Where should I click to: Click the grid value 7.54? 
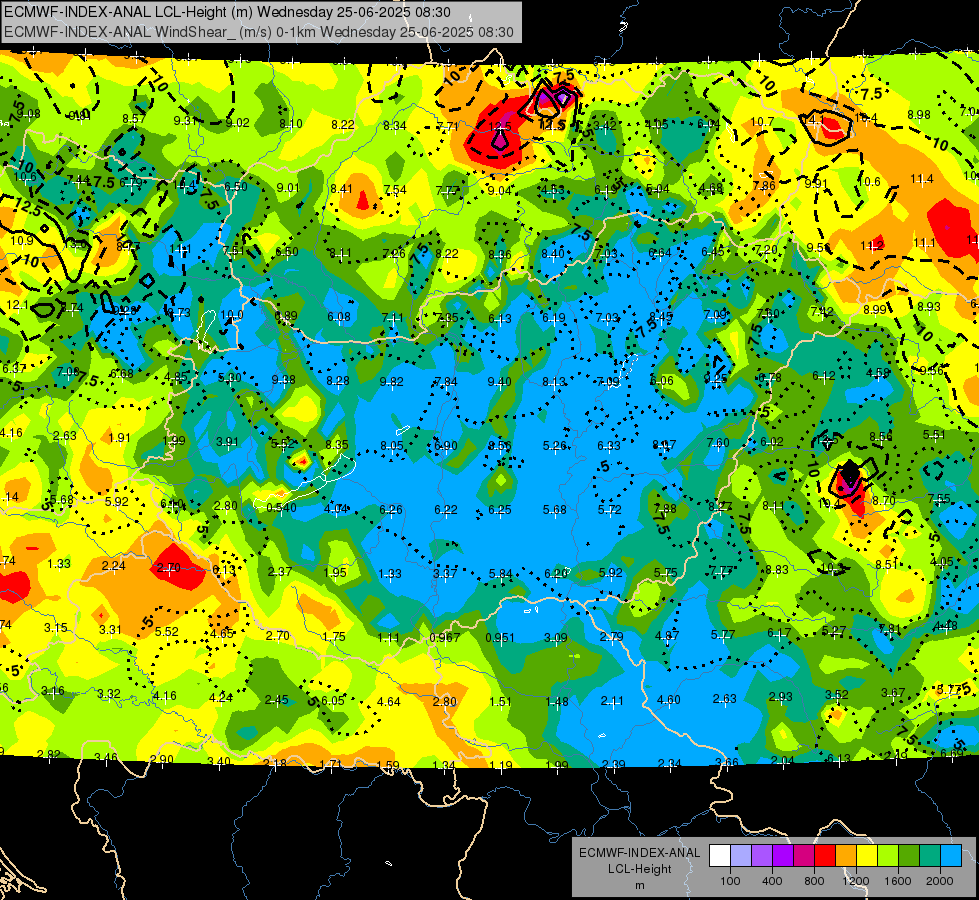point(395,189)
